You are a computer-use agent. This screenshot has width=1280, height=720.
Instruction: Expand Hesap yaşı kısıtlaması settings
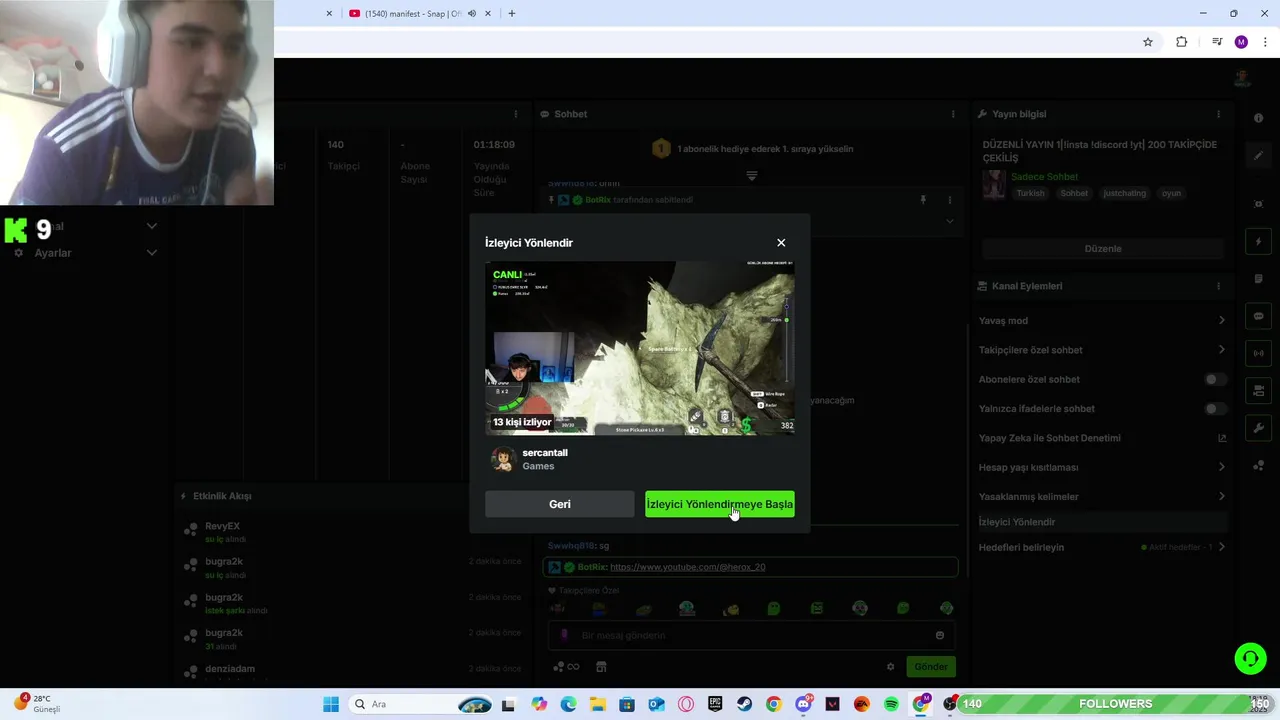(1221, 467)
